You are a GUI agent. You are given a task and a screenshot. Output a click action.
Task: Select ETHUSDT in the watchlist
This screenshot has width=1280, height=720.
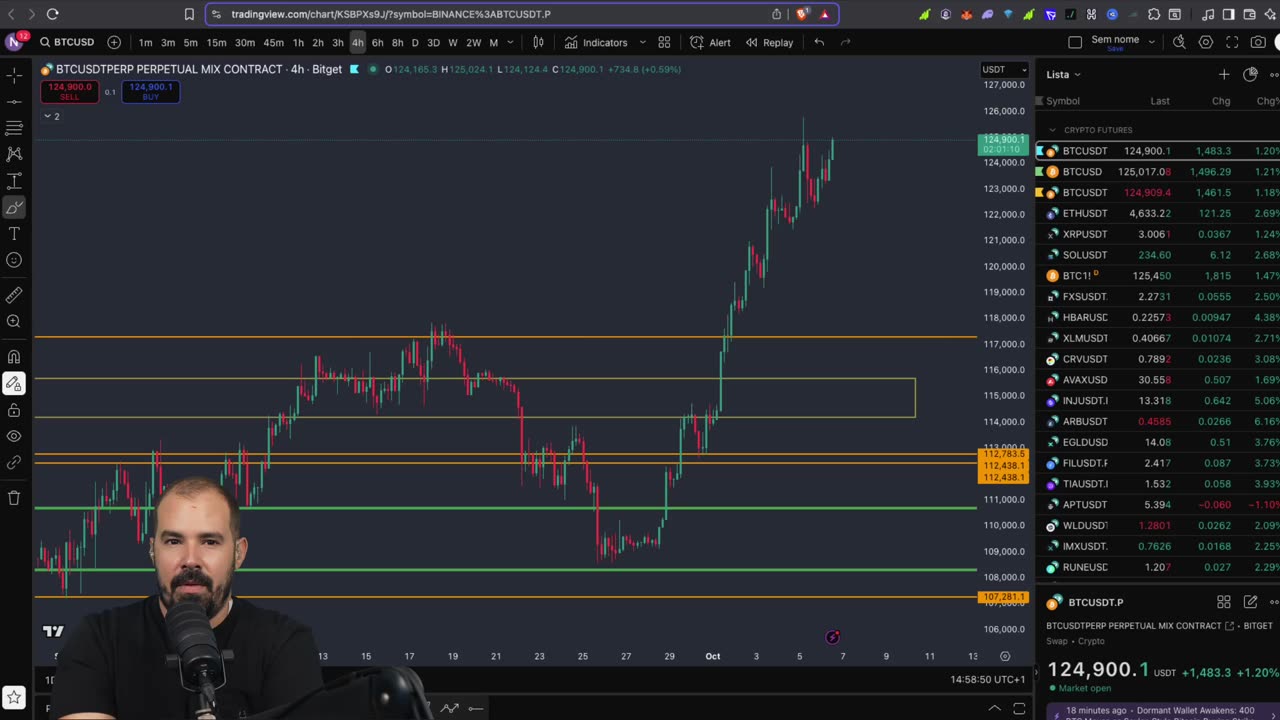point(1158,213)
